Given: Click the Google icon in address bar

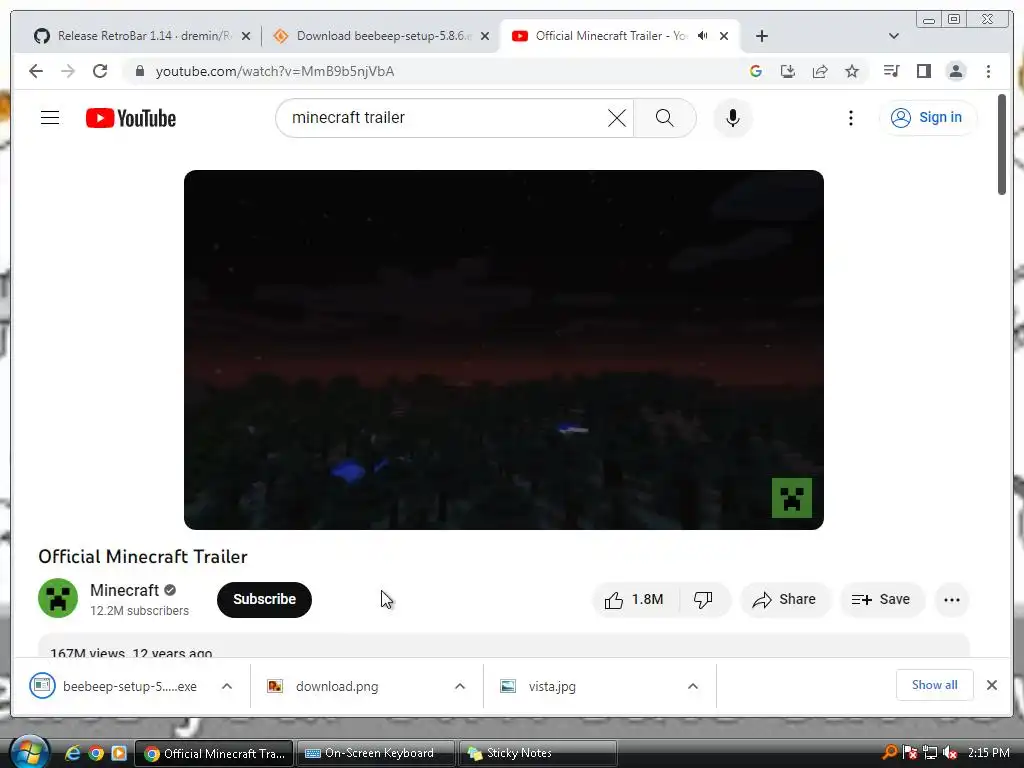Looking at the screenshot, I should (x=756, y=71).
